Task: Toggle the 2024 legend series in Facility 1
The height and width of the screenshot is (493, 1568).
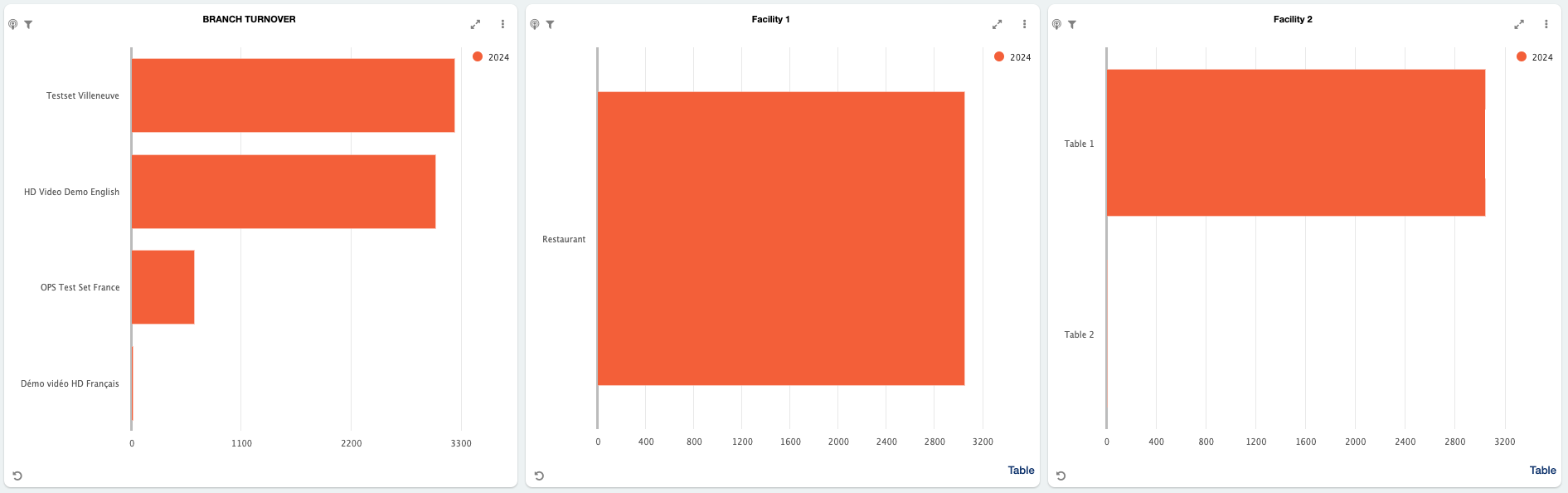Action: point(1012,56)
